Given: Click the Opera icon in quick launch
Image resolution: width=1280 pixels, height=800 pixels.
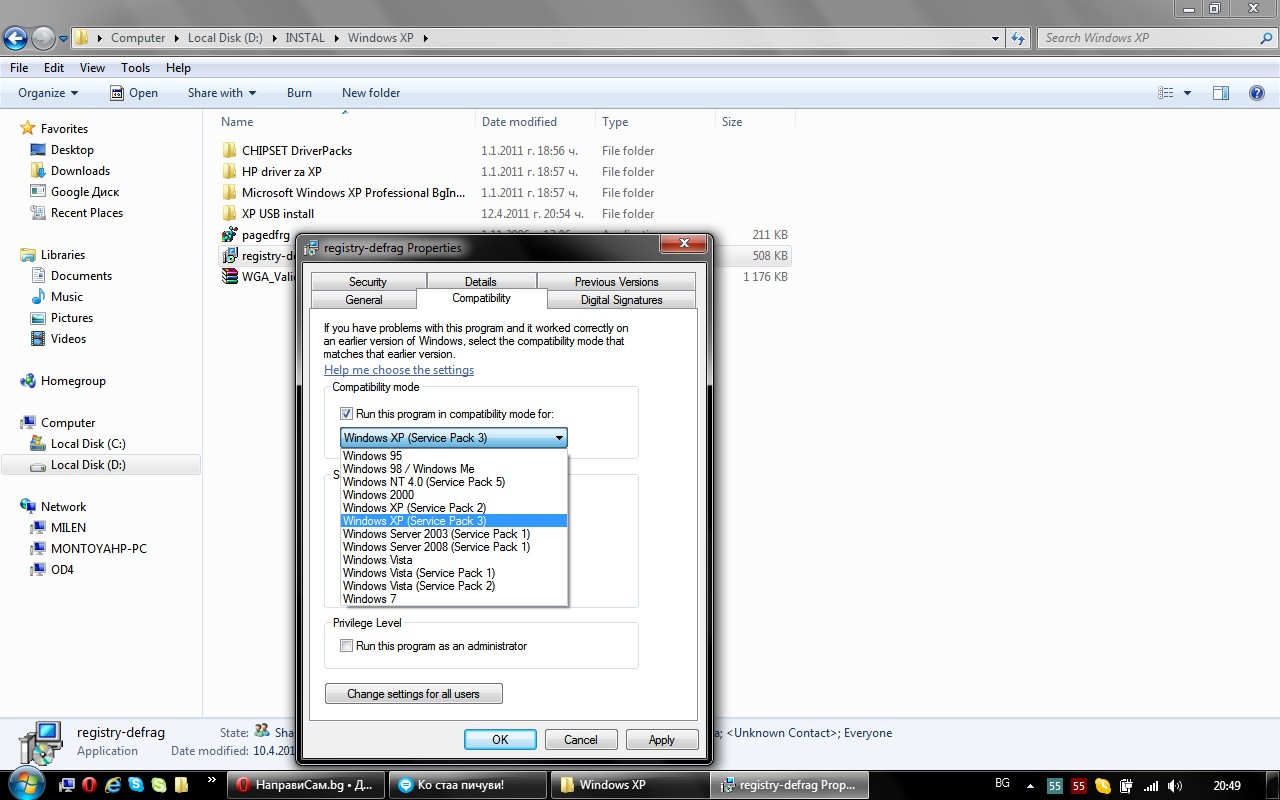Looking at the screenshot, I should 90,785.
